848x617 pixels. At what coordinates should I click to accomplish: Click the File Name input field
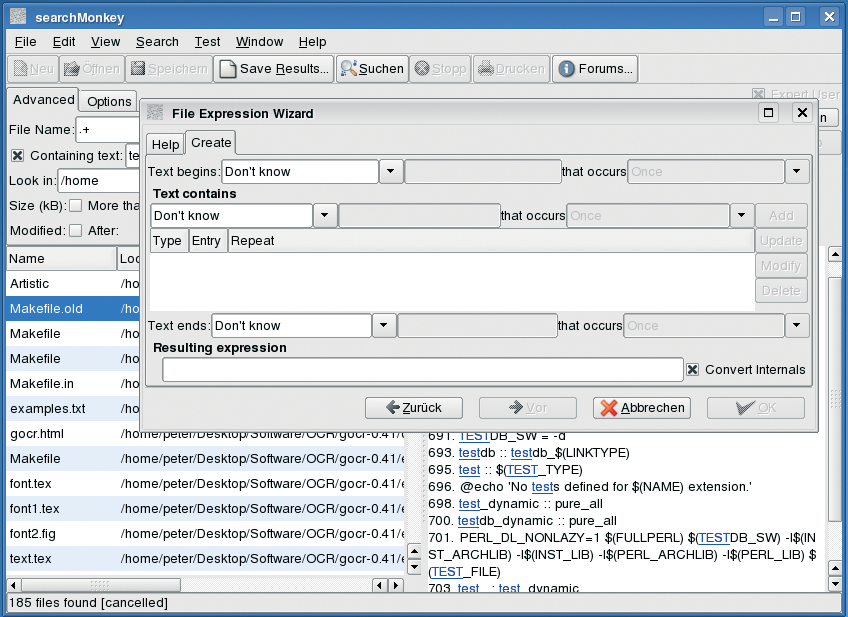coord(108,130)
